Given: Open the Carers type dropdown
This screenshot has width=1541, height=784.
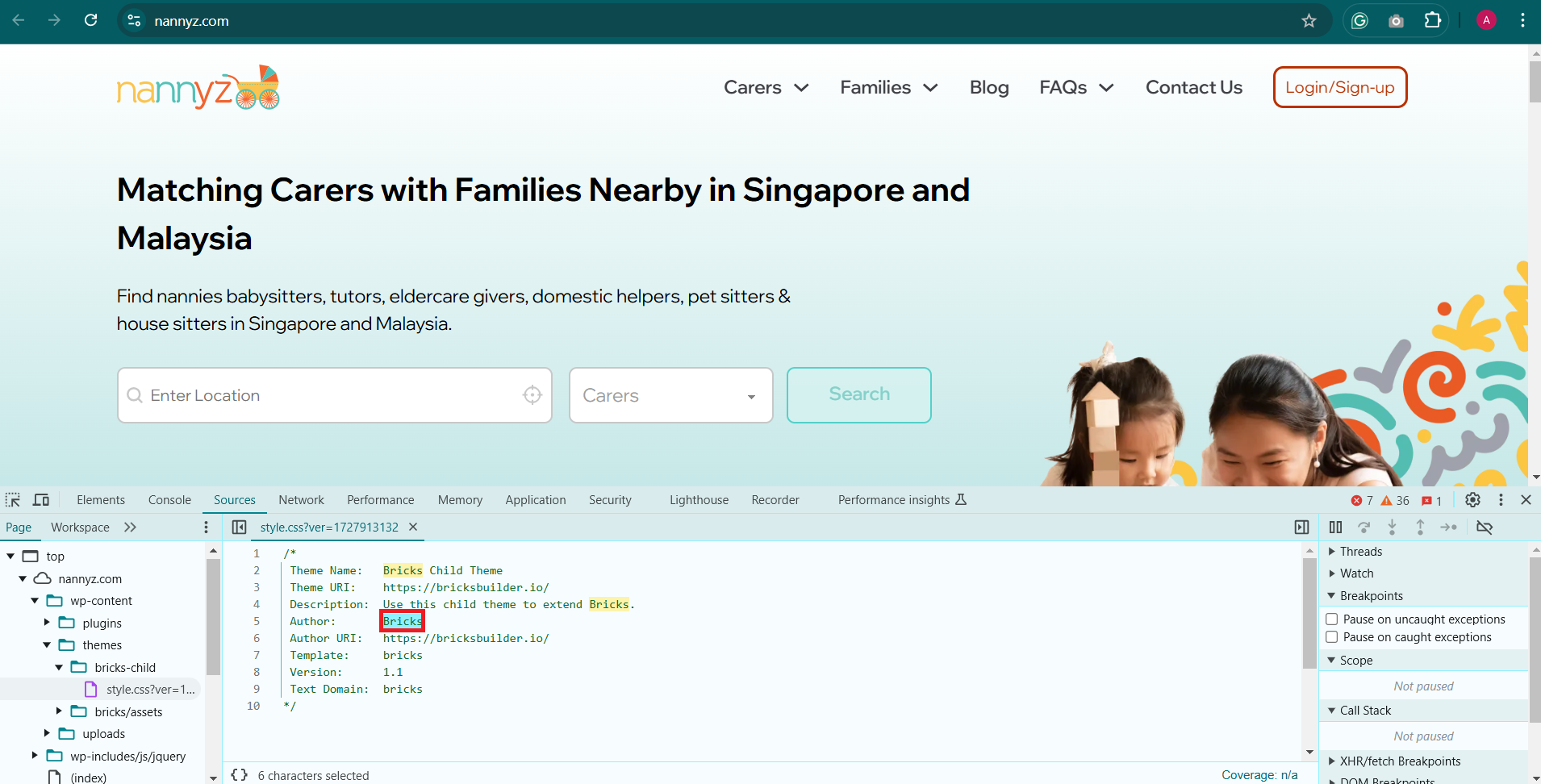Looking at the screenshot, I should [x=671, y=395].
